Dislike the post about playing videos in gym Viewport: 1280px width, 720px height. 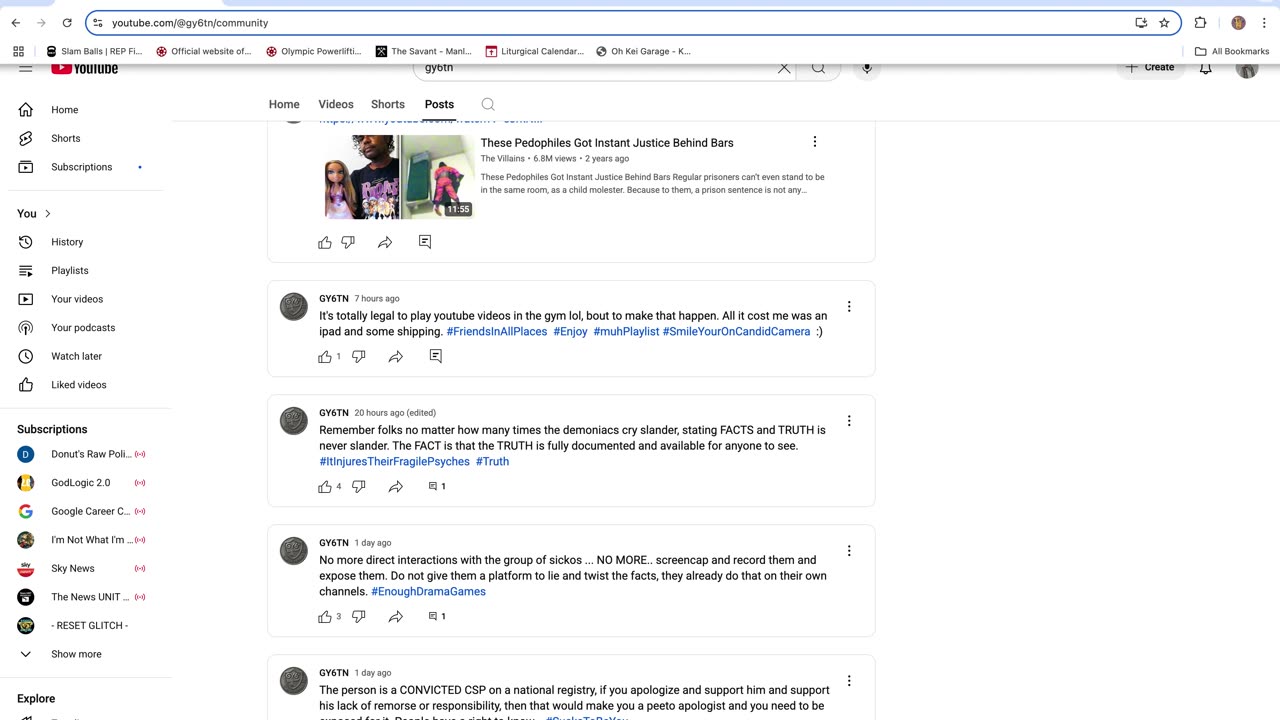click(x=359, y=356)
